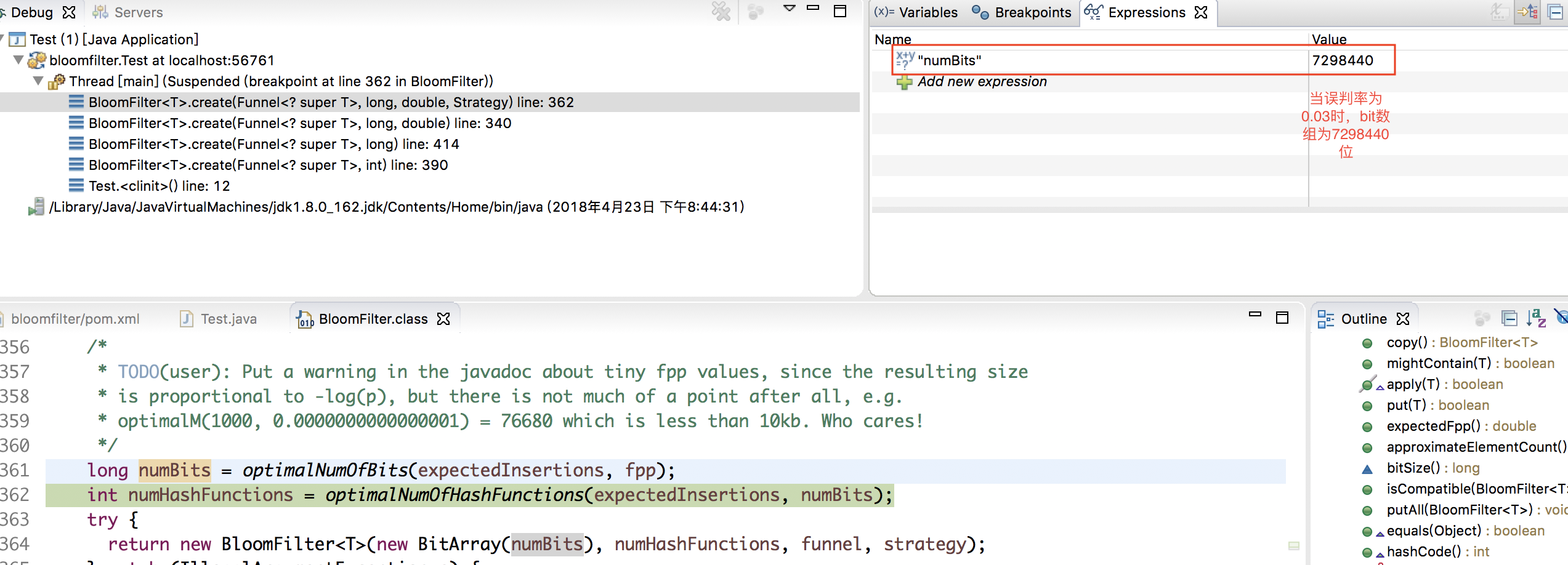Select the jdk1.8.0_162 java process entry

(x=397, y=207)
